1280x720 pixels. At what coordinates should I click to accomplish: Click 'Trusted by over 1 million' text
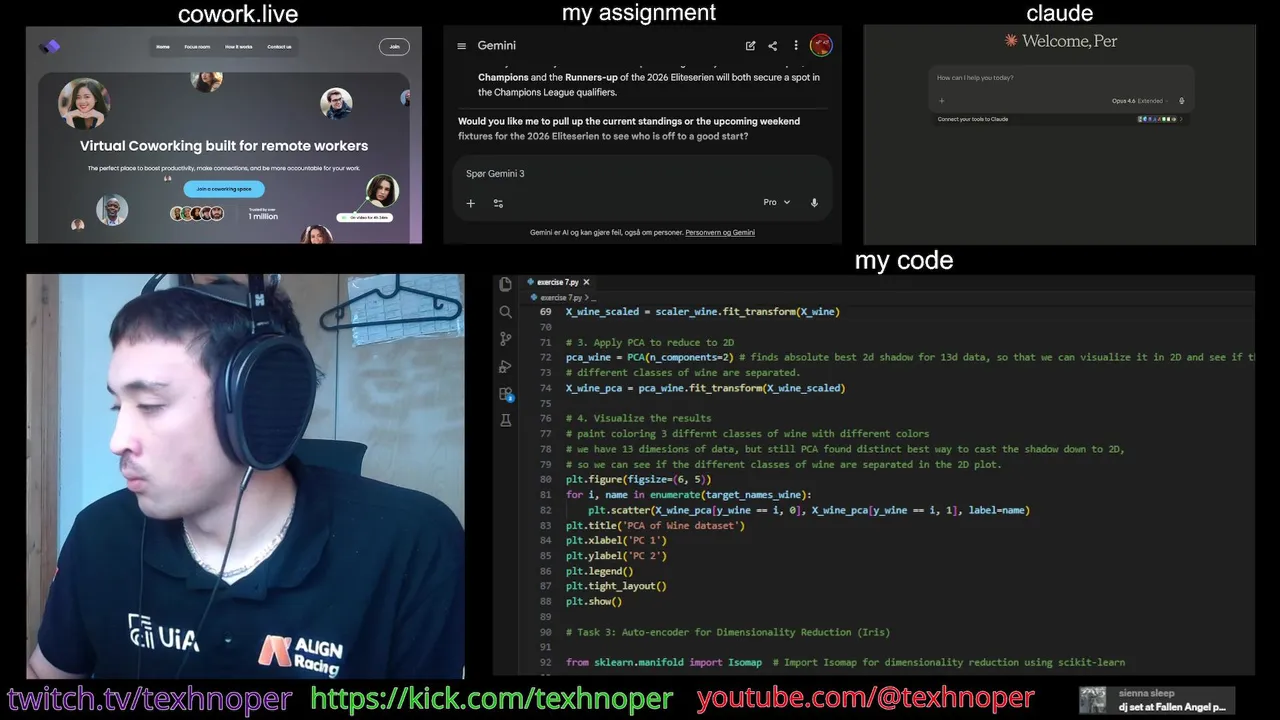263,214
